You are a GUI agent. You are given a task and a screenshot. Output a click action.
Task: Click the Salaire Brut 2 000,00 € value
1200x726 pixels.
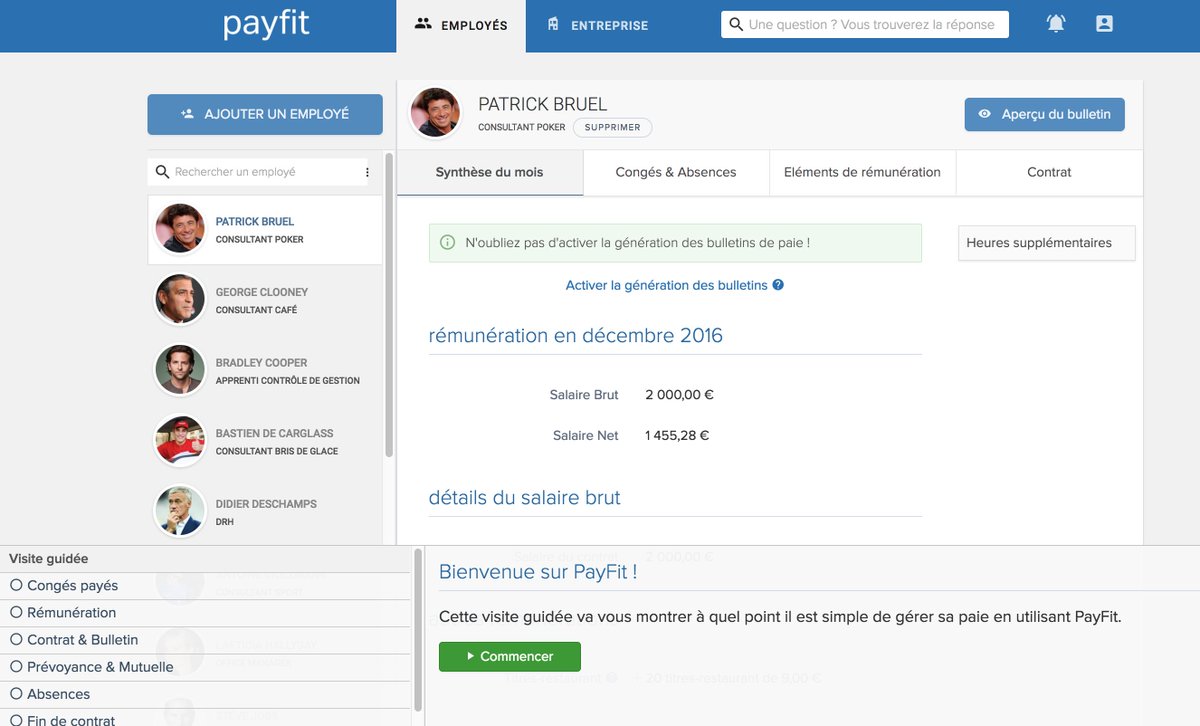679,395
